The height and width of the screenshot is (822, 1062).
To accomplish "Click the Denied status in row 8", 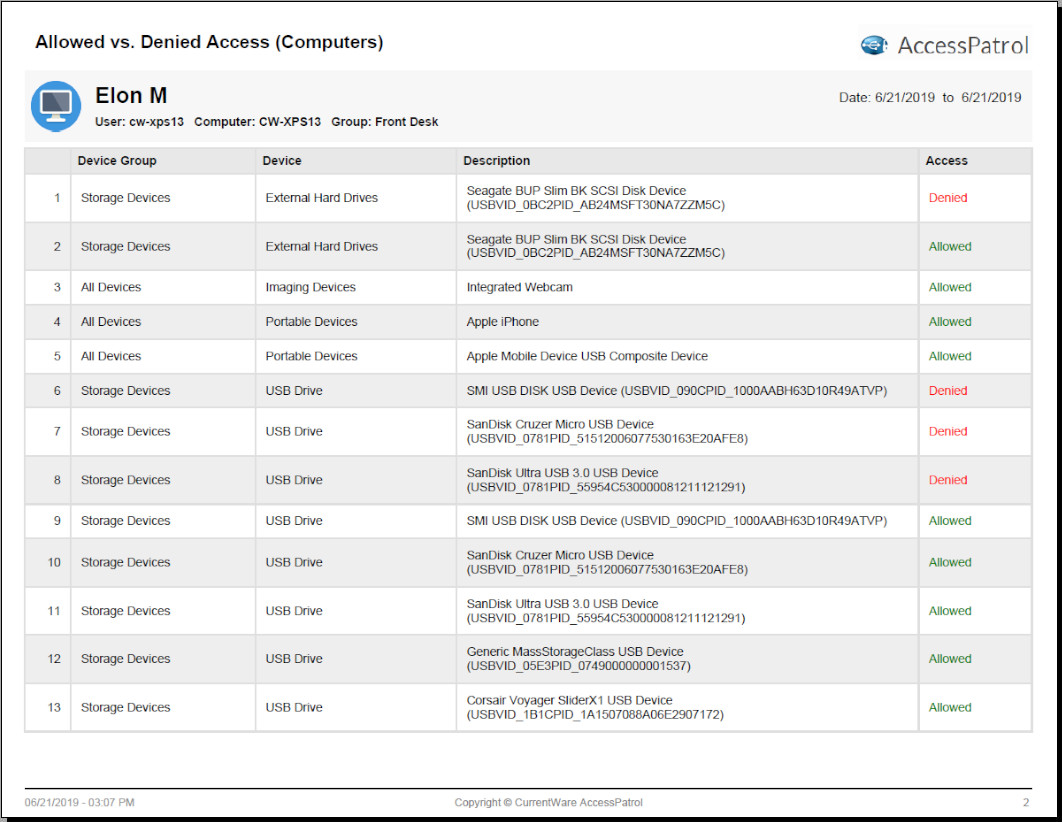I will click(x=947, y=480).
